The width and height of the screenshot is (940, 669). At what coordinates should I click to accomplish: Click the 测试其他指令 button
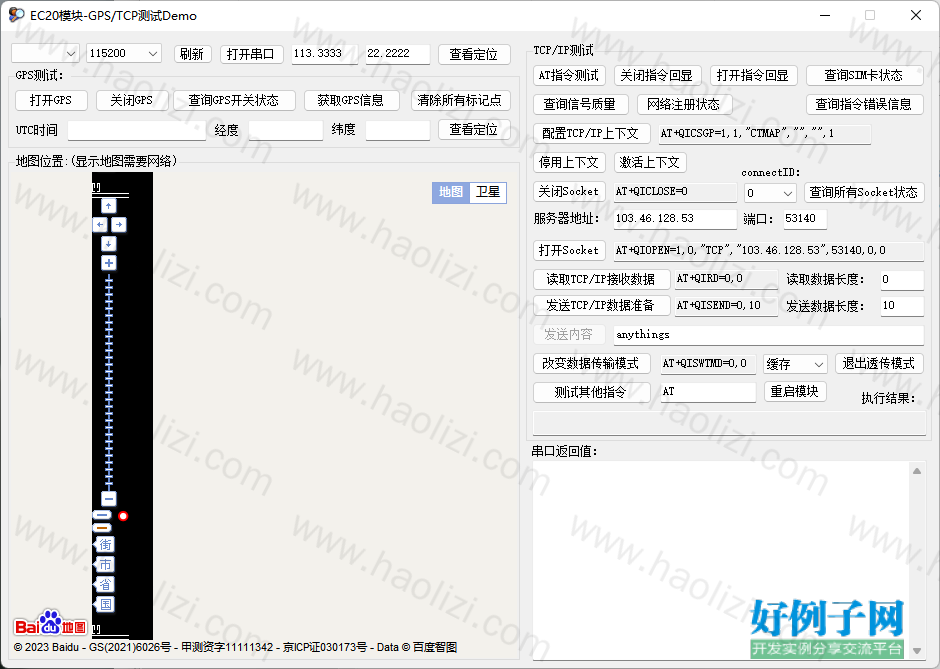pyautogui.click(x=591, y=392)
